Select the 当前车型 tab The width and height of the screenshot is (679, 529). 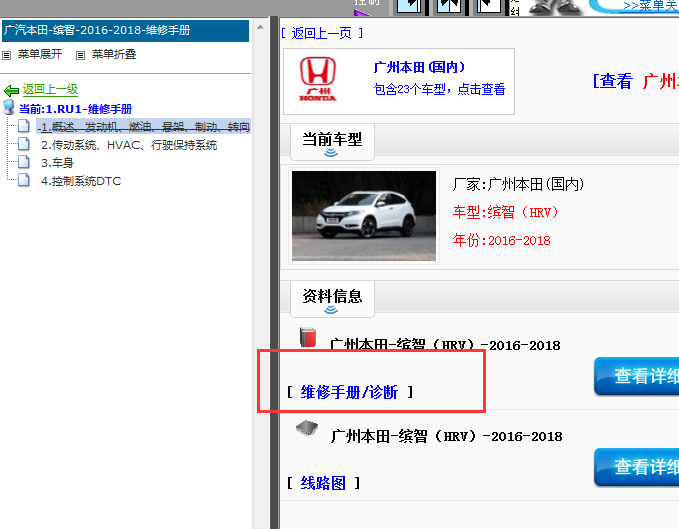332,142
